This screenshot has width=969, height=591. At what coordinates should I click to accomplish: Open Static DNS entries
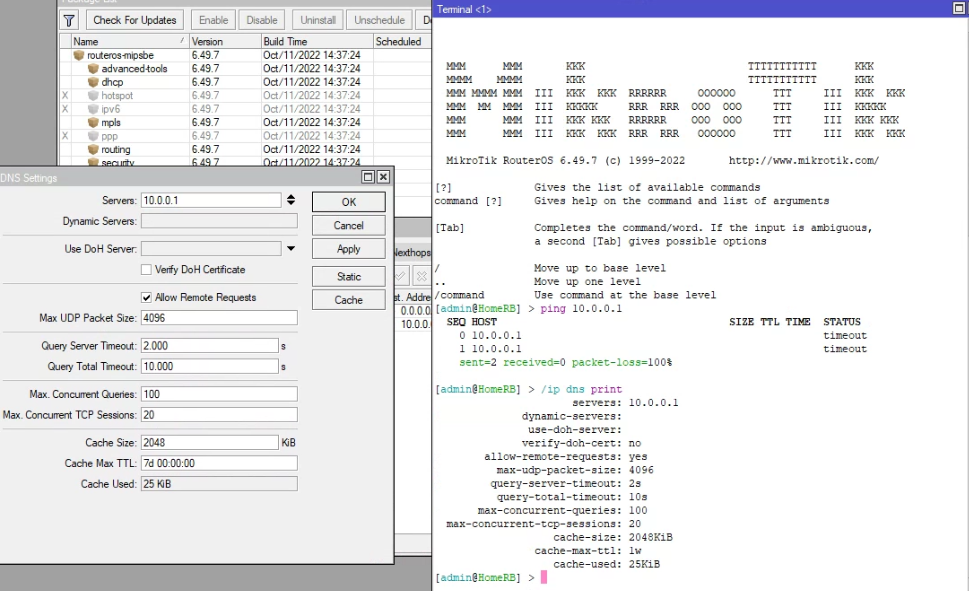349,276
